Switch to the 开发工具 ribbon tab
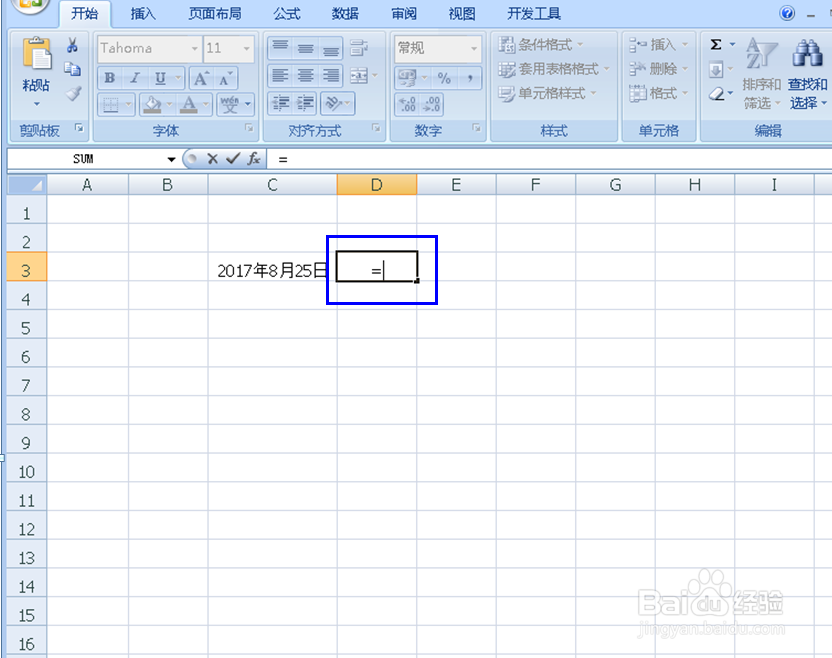Viewport: 832px width, 658px height. 534,14
